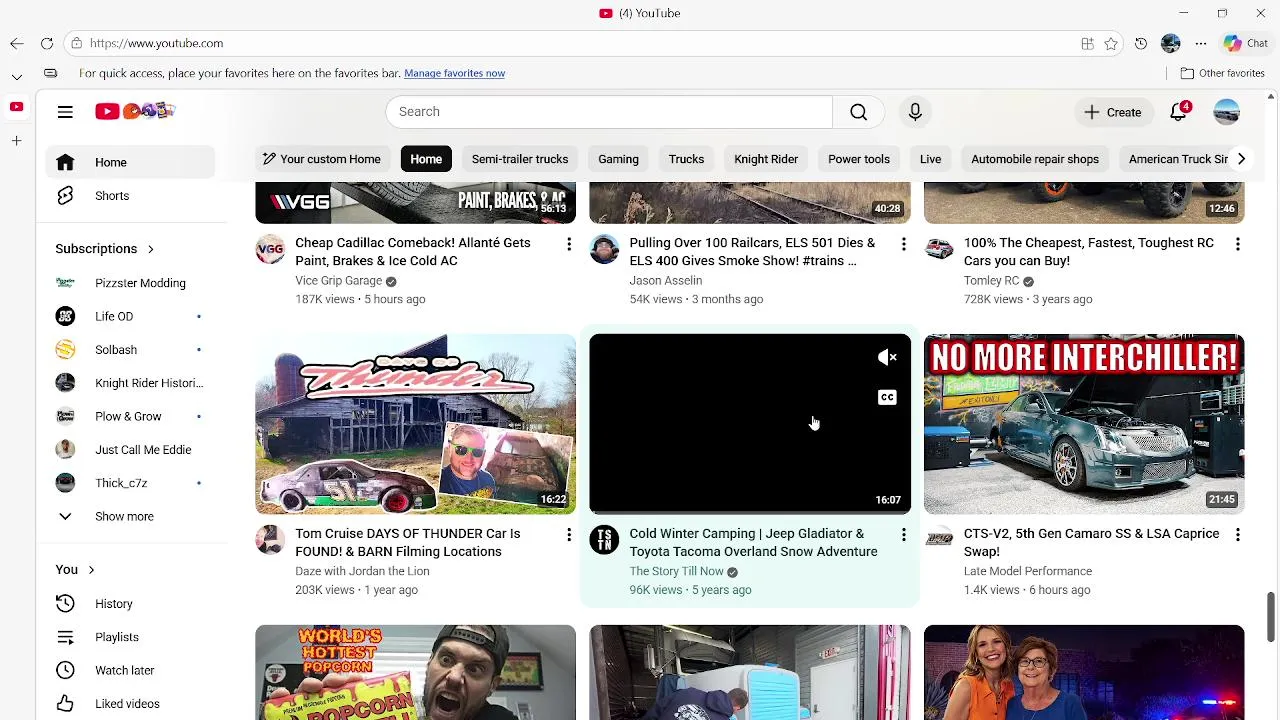Start voice search with microphone icon

click(x=915, y=112)
